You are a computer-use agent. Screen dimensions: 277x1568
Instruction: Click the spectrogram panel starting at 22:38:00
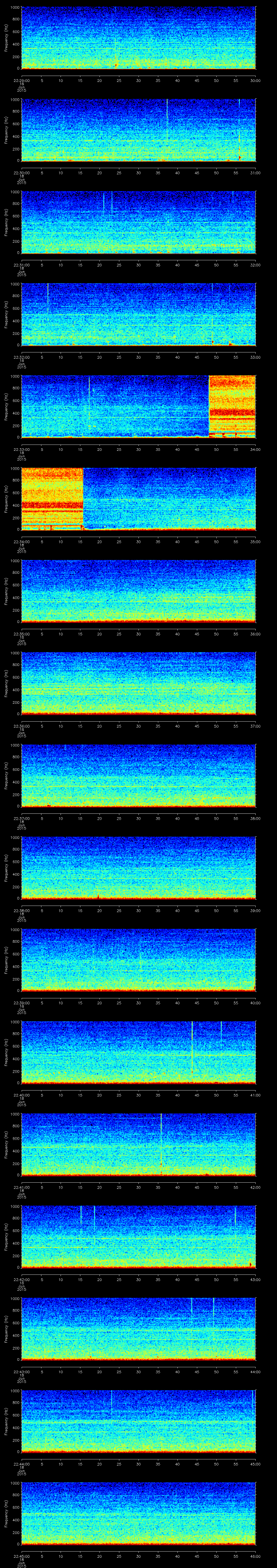click(138, 868)
